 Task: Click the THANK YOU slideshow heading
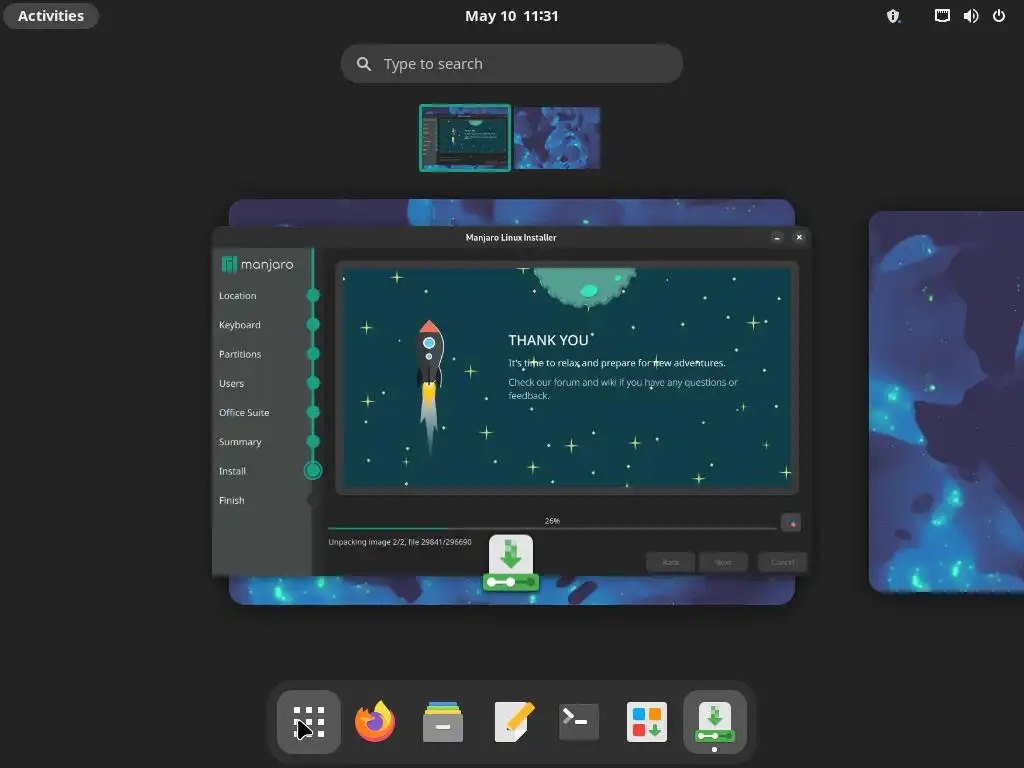pos(549,340)
